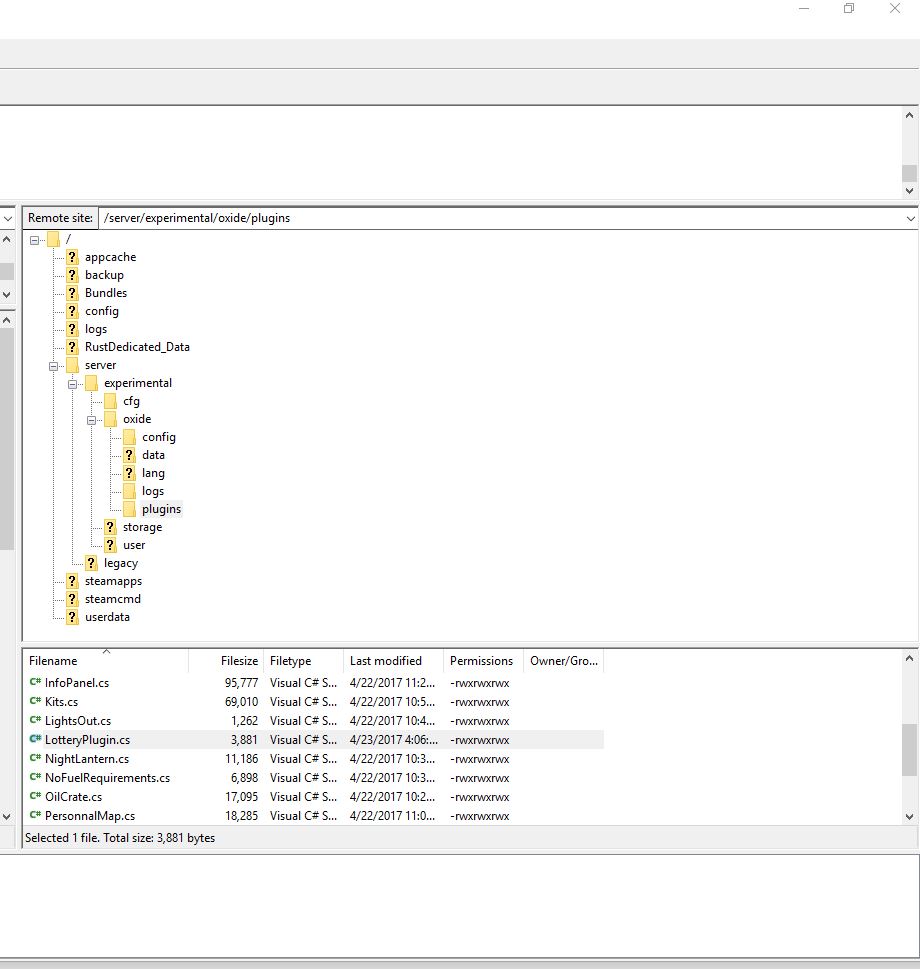Click the legacy folder icon
Screen dimensions: 920x969
point(91,563)
